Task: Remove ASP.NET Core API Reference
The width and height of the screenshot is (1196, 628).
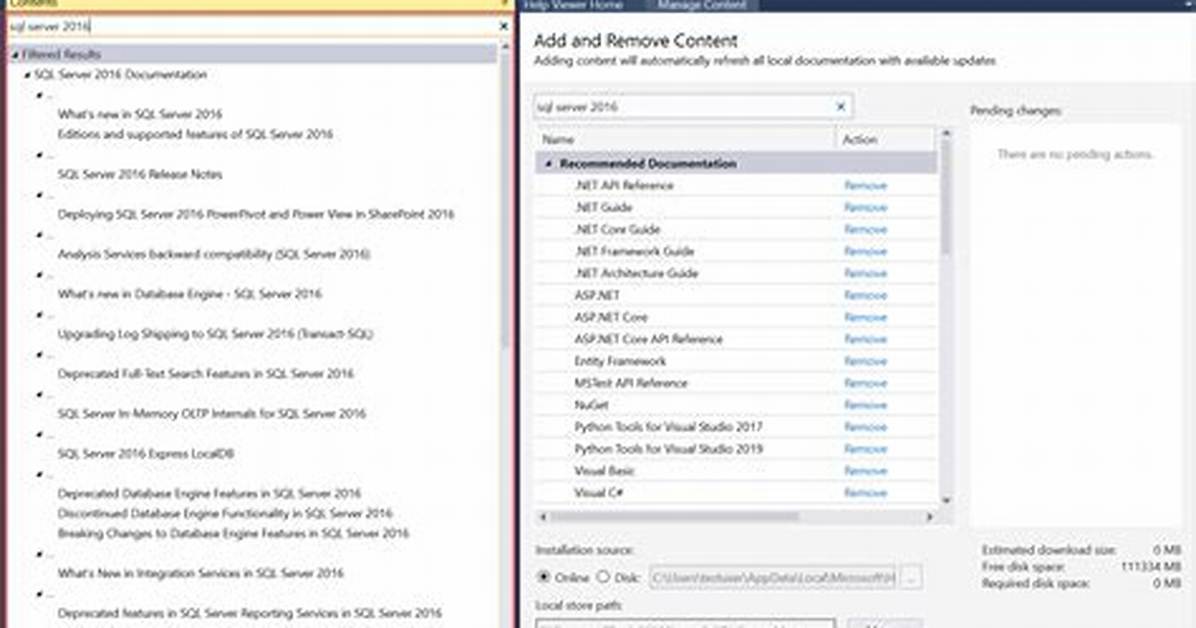Action: pos(865,340)
